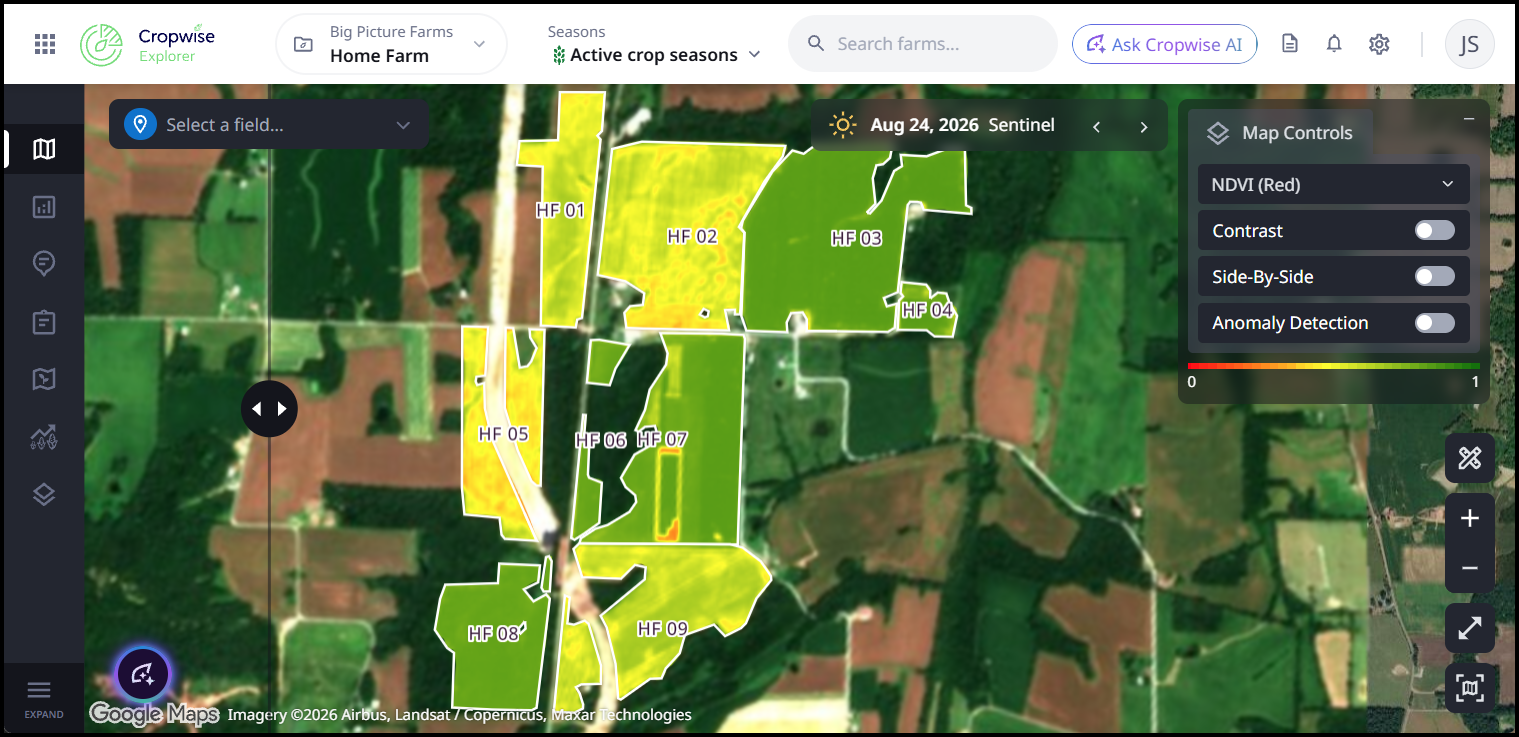This screenshot has height=737, width=1519.
Task: Click the Map Controls panel title
Action: [1297, 133]
